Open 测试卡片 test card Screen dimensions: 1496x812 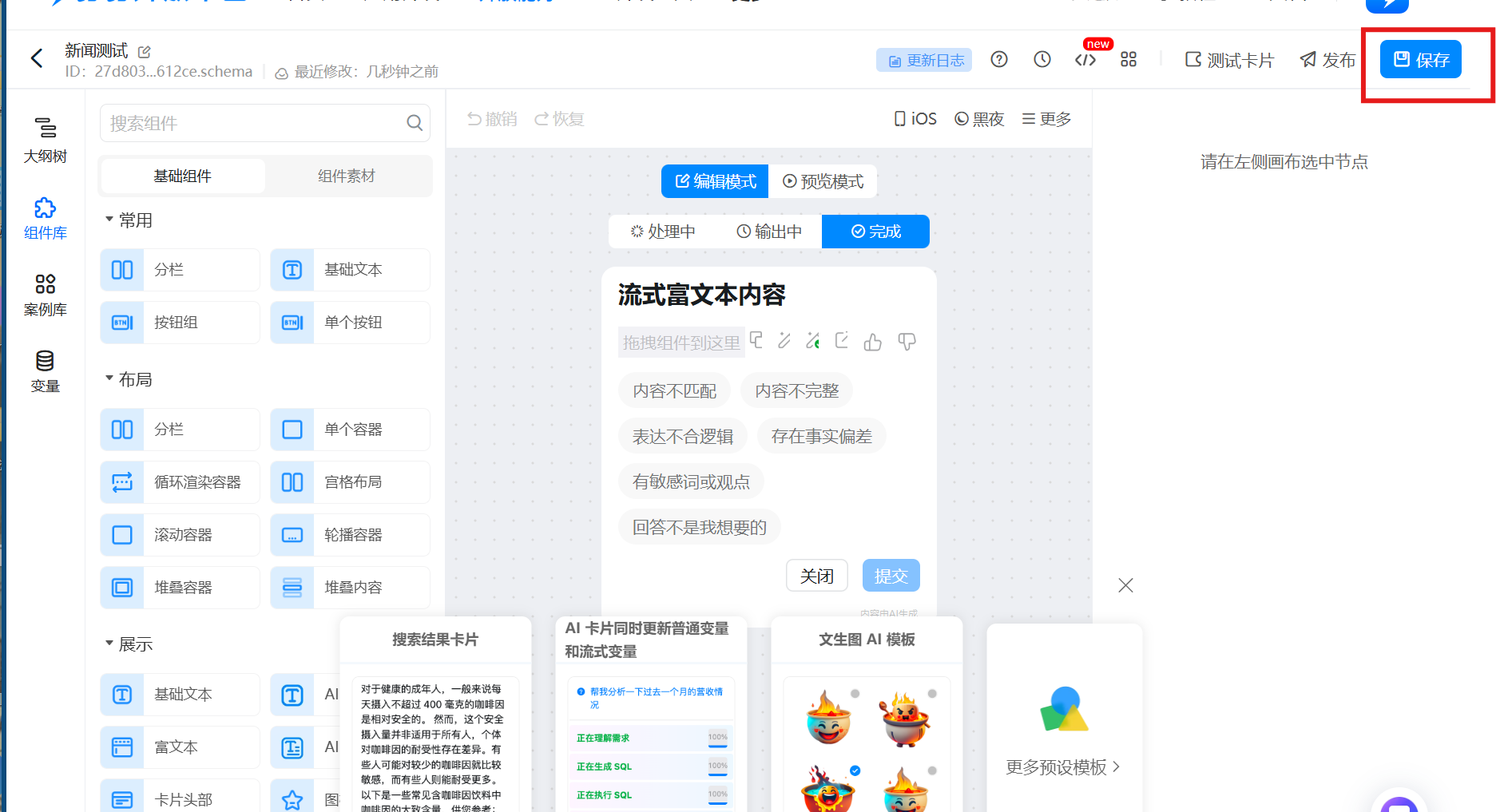pos(1229,60)
